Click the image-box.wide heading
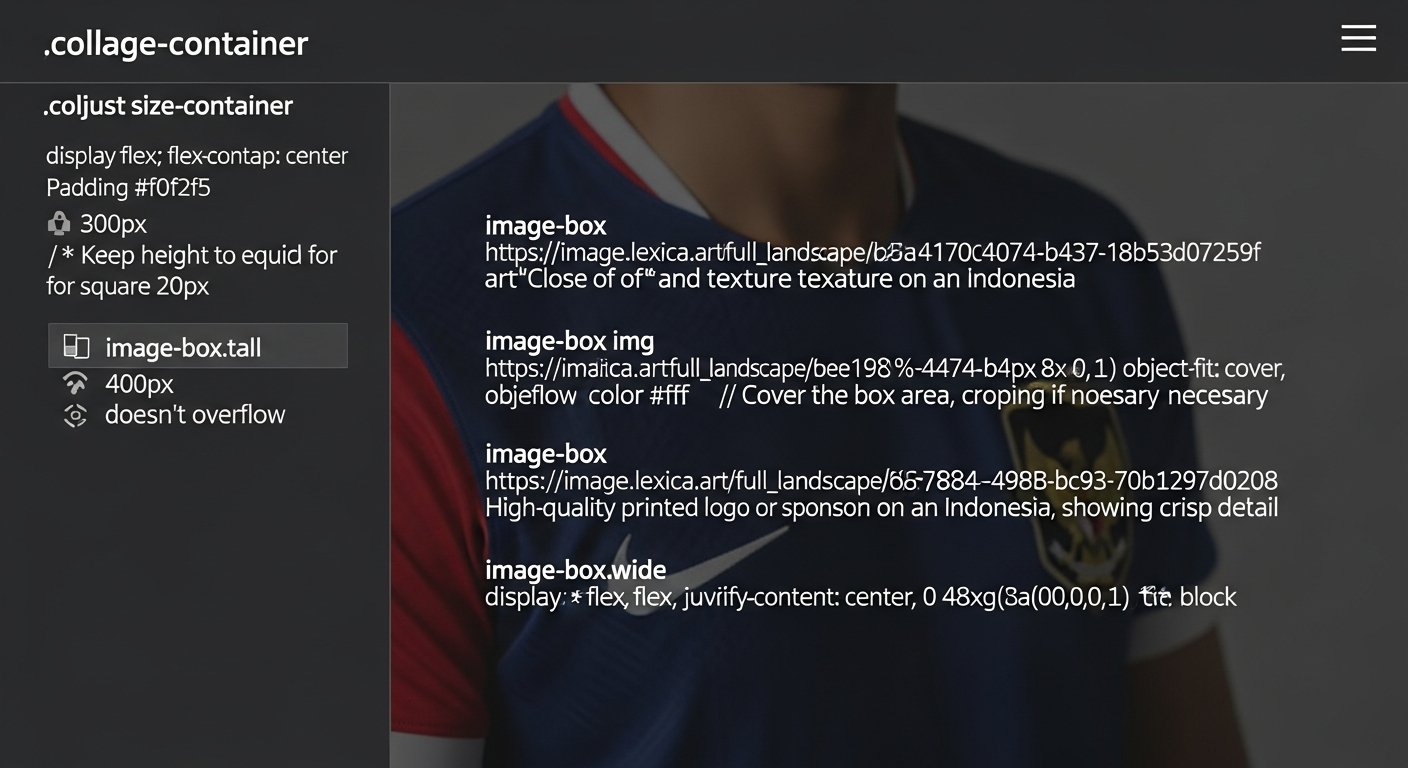The height and width of the screenshot is (768, 1408). click(x=575, y=570)
